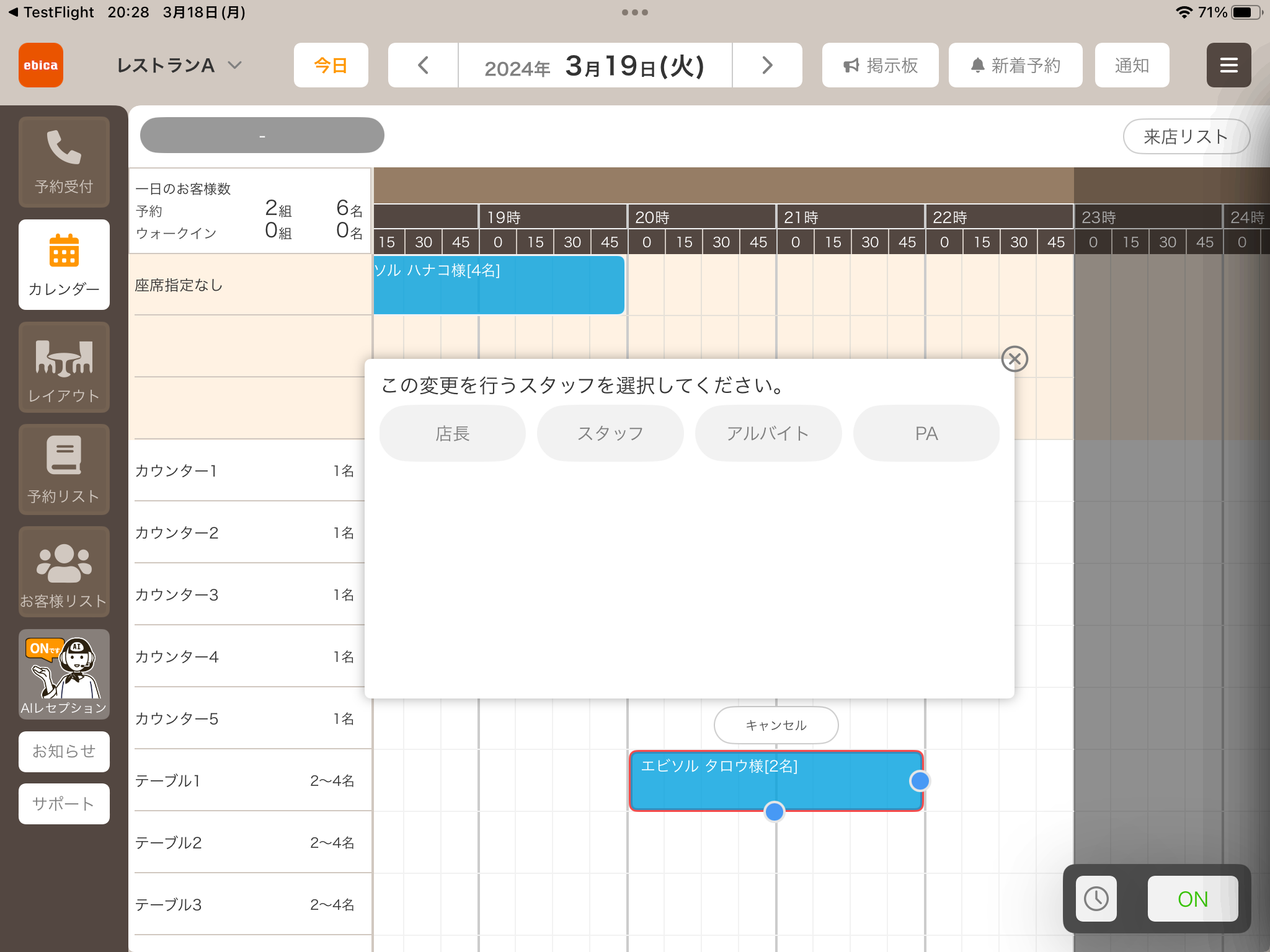Open the 来店リスト visit list

[1186, 136]
